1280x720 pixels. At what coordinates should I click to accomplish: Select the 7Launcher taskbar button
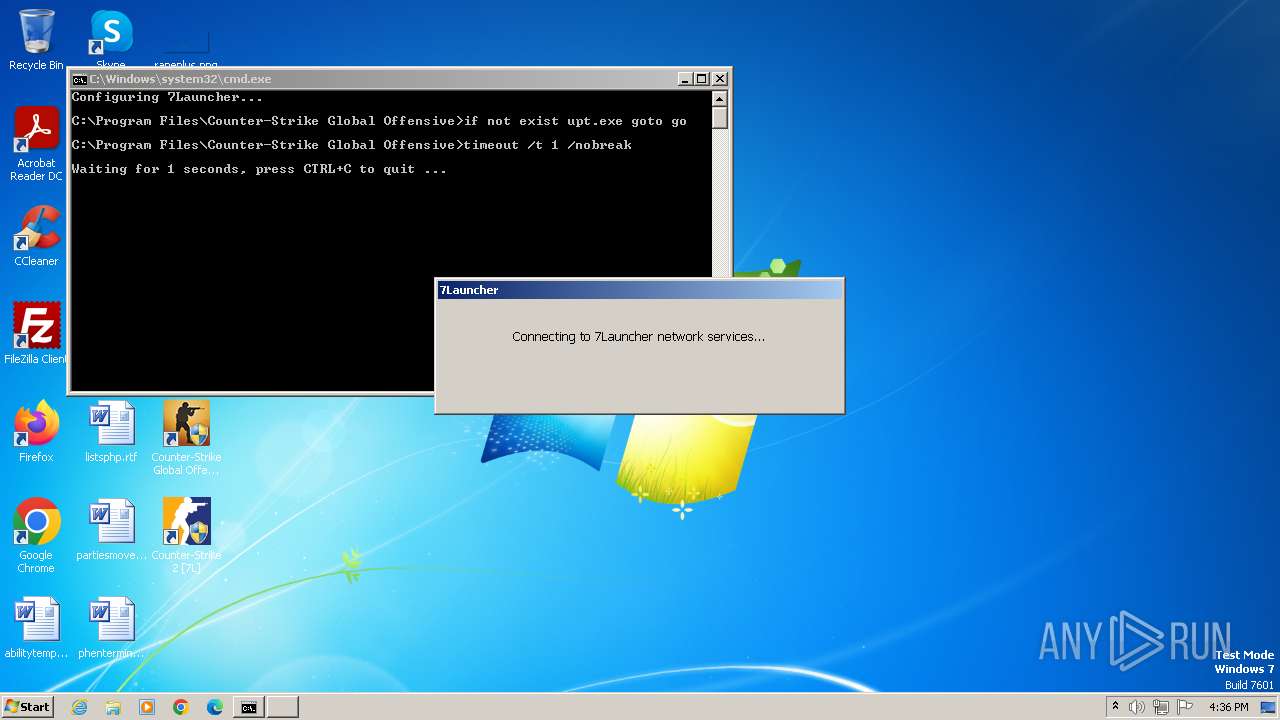(x=283, y=707)
